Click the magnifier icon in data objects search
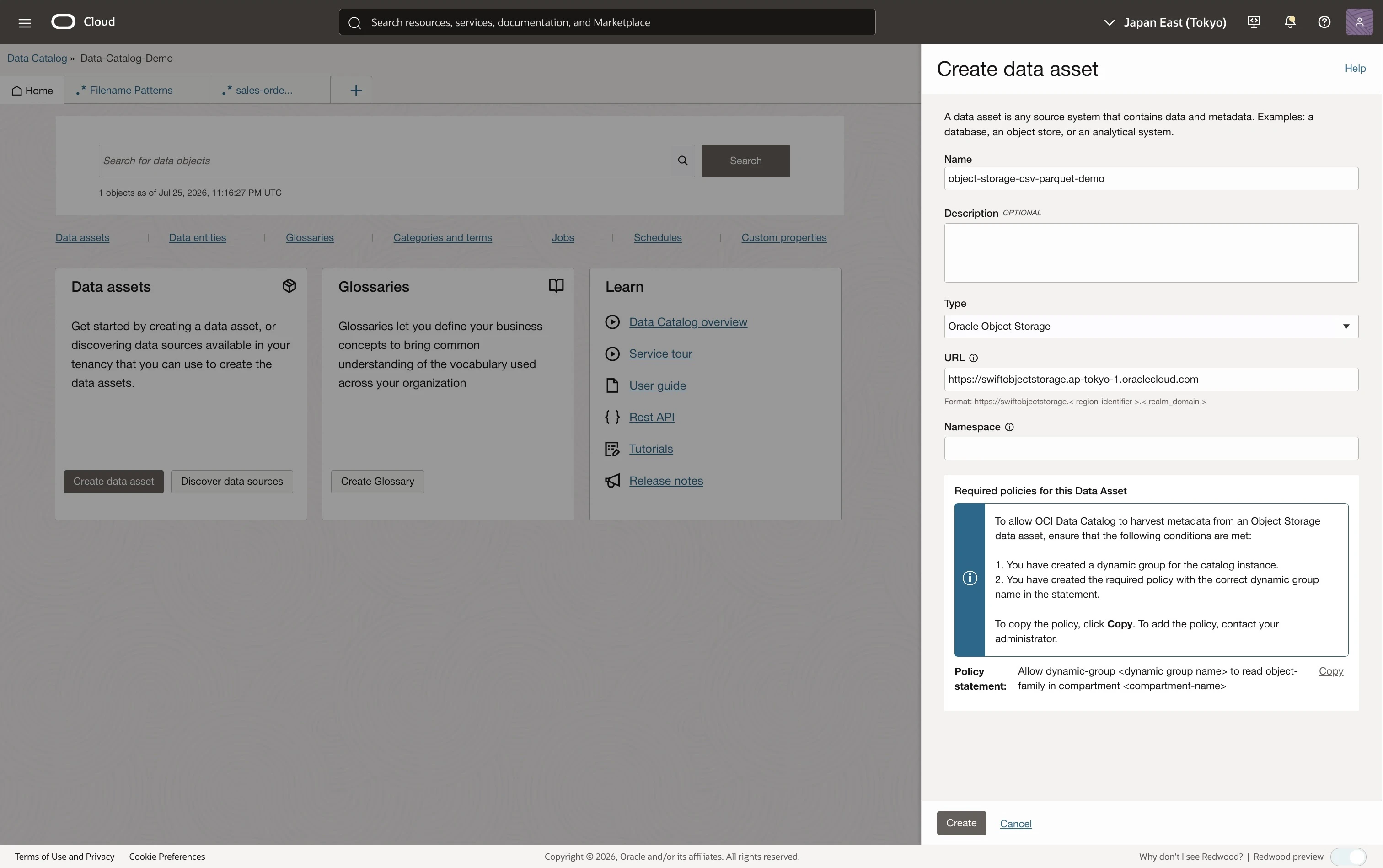This screenshot has width=1383, height=868. 683,161
